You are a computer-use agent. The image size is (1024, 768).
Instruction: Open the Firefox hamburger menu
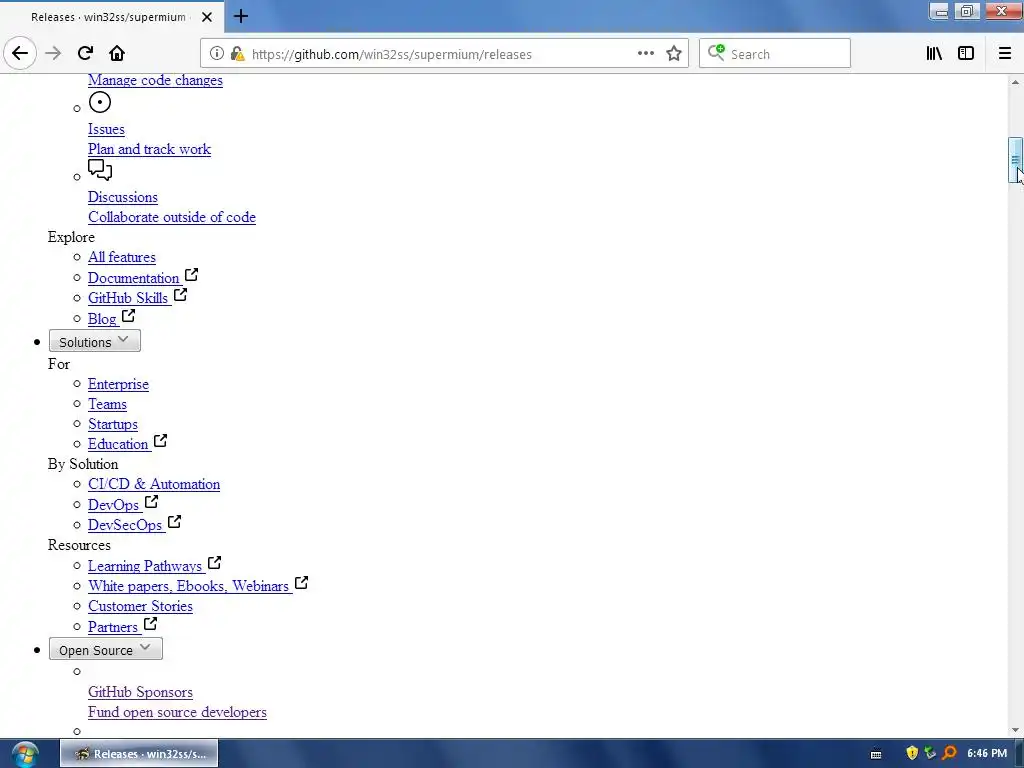pyautogui.click(x=1005, y=54)
